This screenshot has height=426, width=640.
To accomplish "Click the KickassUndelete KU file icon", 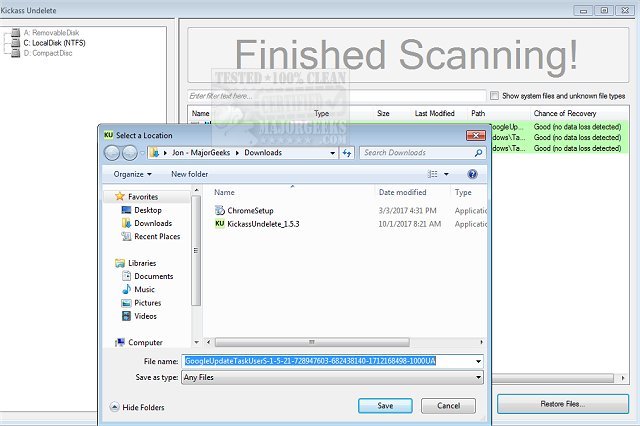I will 220,224.
